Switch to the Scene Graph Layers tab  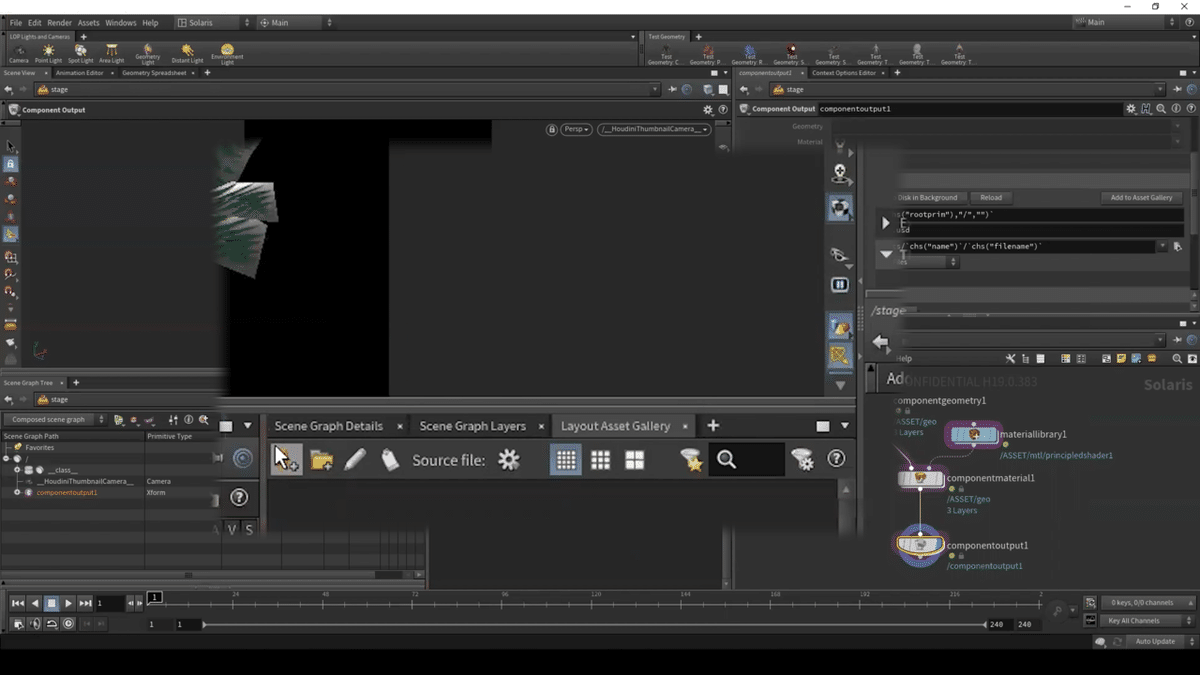pos(472,426)
